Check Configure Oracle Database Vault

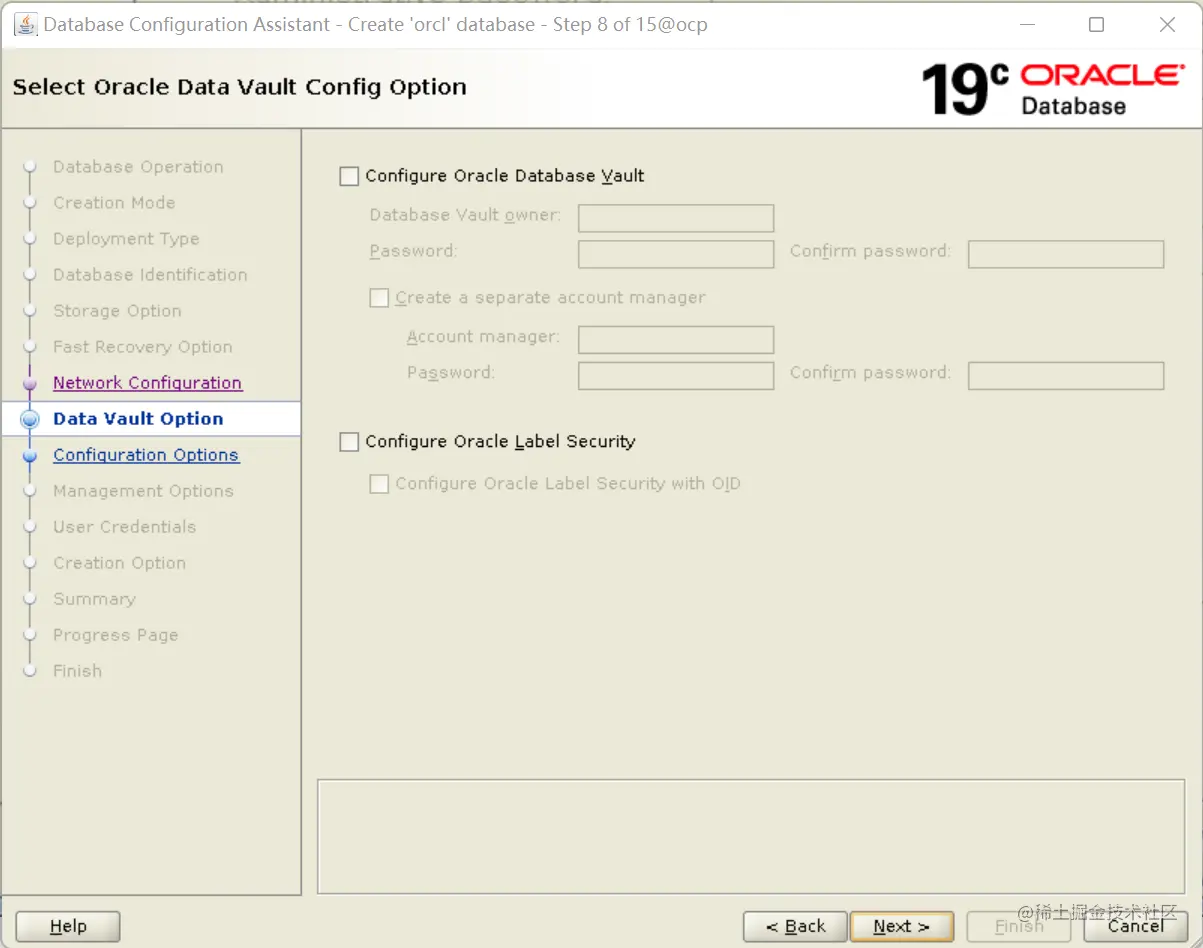coord(349,176)
